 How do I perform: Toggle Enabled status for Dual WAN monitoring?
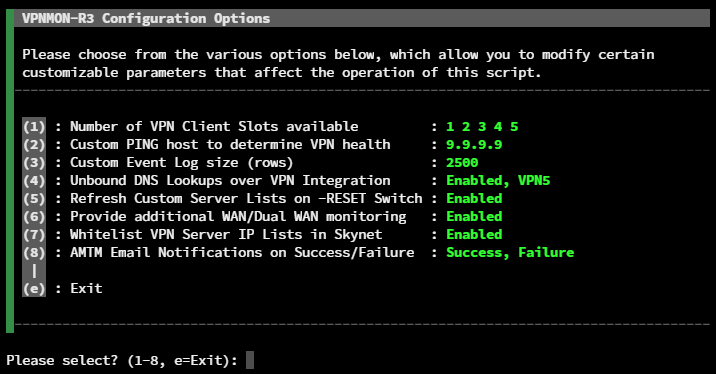point(474,216)
